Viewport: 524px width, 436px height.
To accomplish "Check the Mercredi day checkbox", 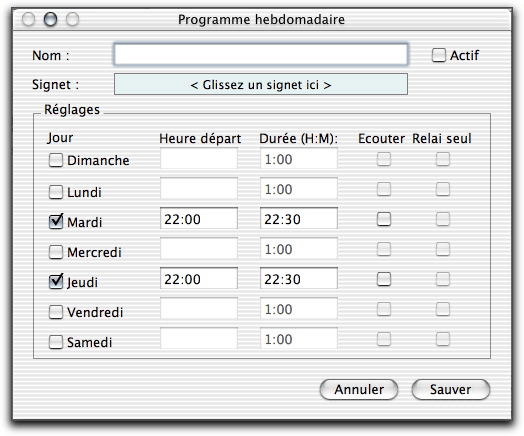I will pyautogui.click(x=56, y=252).
